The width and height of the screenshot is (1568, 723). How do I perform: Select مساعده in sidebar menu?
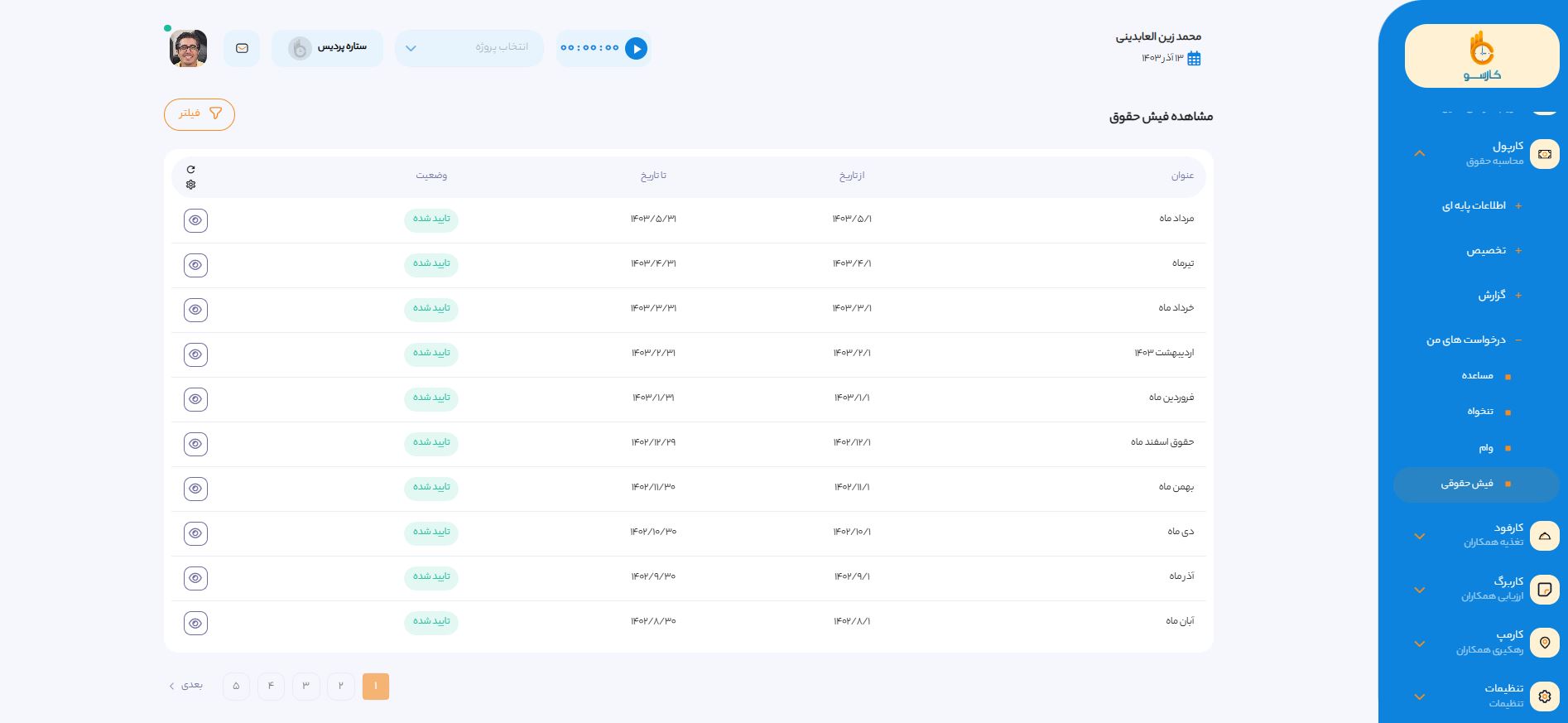[x=1478, y=376]
